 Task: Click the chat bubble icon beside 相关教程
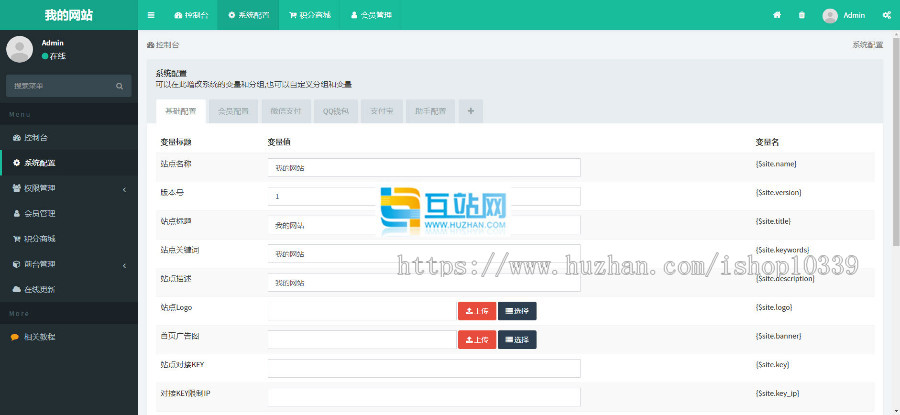15,338
